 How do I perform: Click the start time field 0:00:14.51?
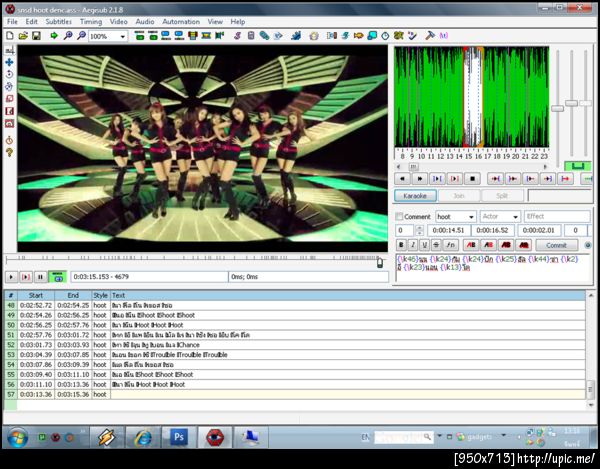click(x=449, y=230)
